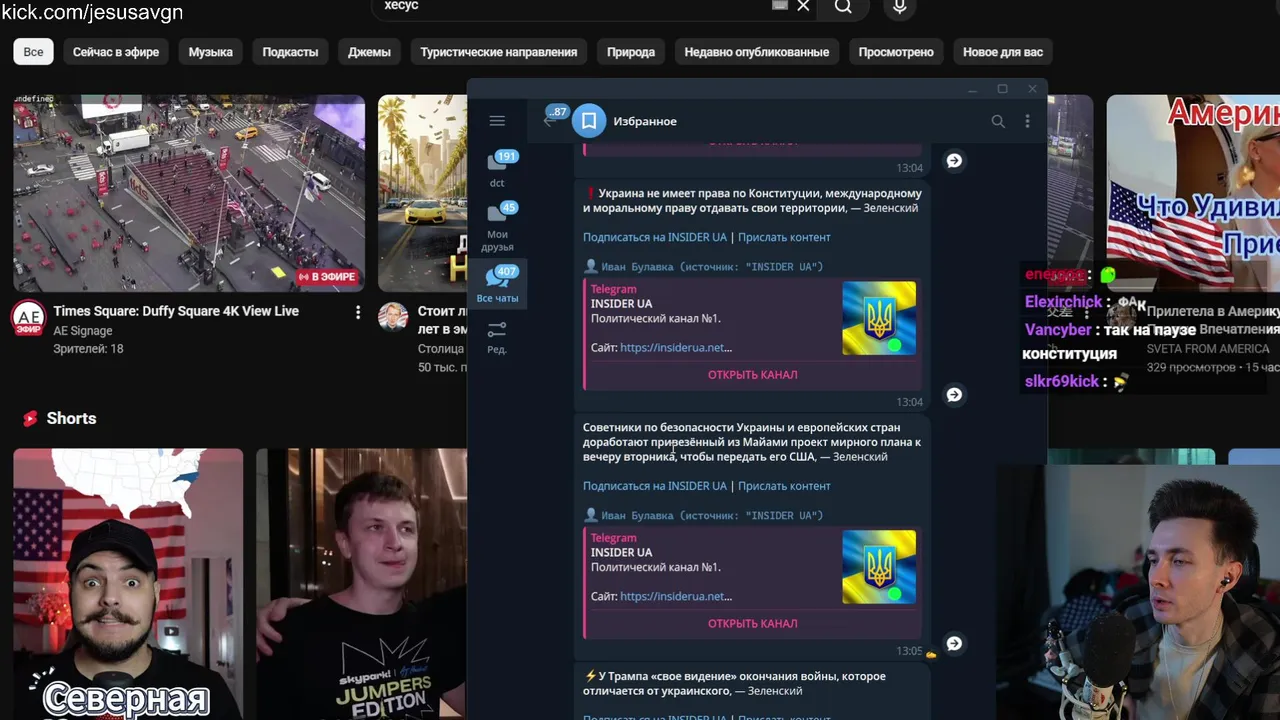The height and width of the screenshot is (720, 1280).
Task: Click SVETA FROM AMERICA channel name
Action: (x=1208, y=349)
